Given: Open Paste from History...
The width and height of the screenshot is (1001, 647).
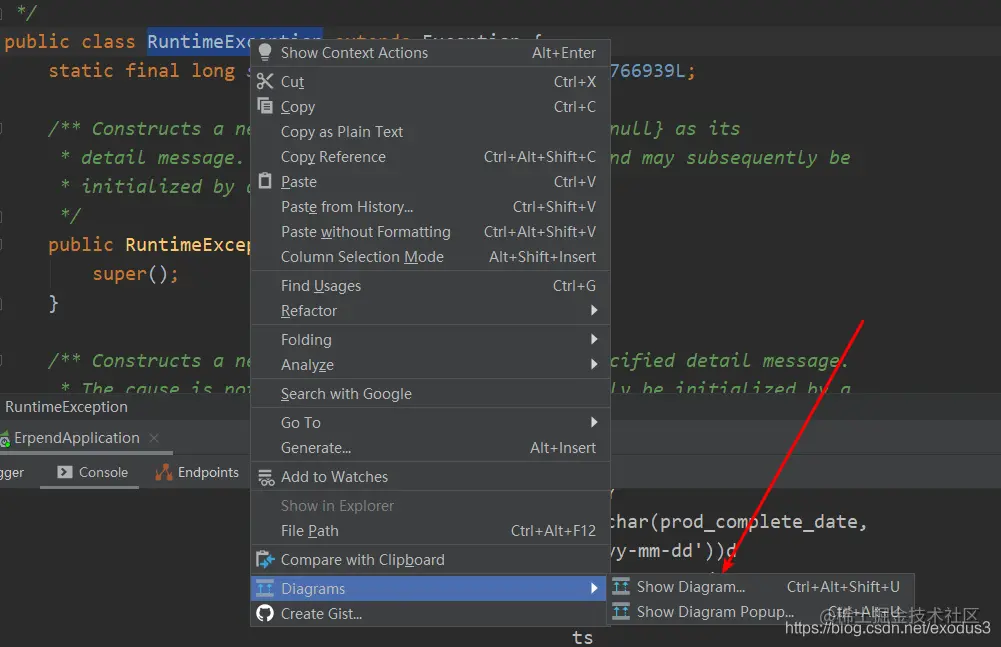Looking at the screenshot, I should point(431,206).
